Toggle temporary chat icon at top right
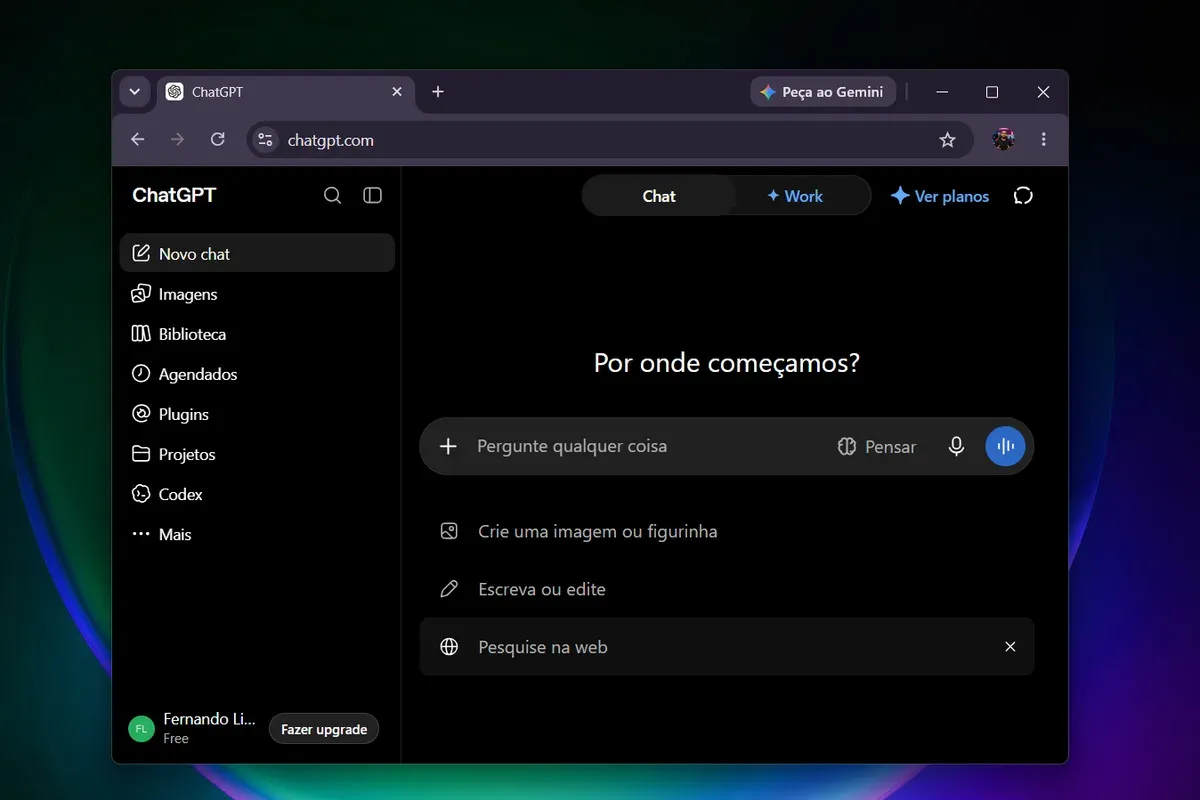 click(x=1023, y=196)
